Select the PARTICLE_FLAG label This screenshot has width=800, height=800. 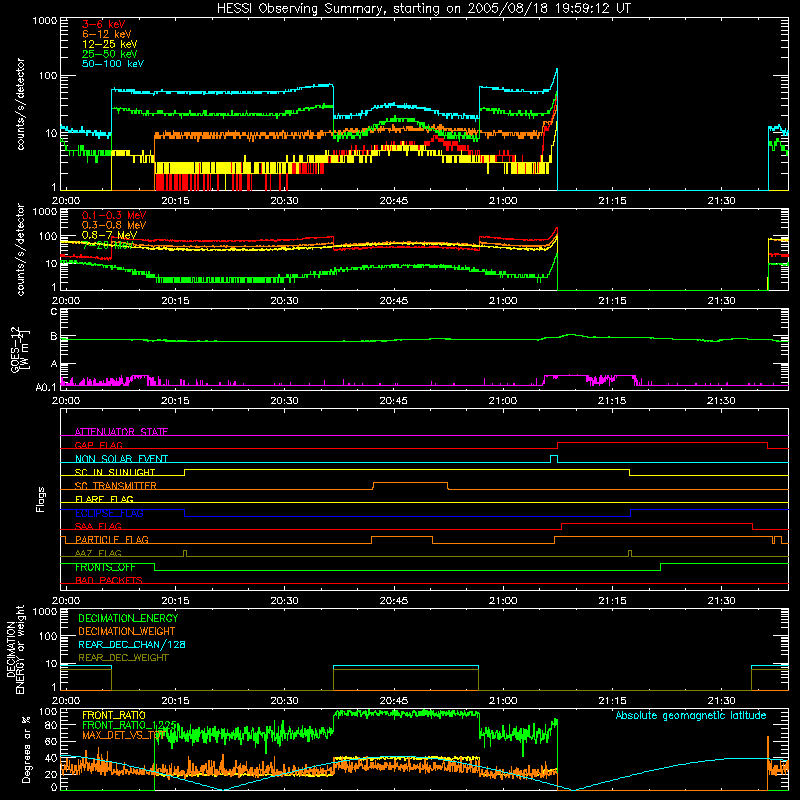click(x=112, y=540)
